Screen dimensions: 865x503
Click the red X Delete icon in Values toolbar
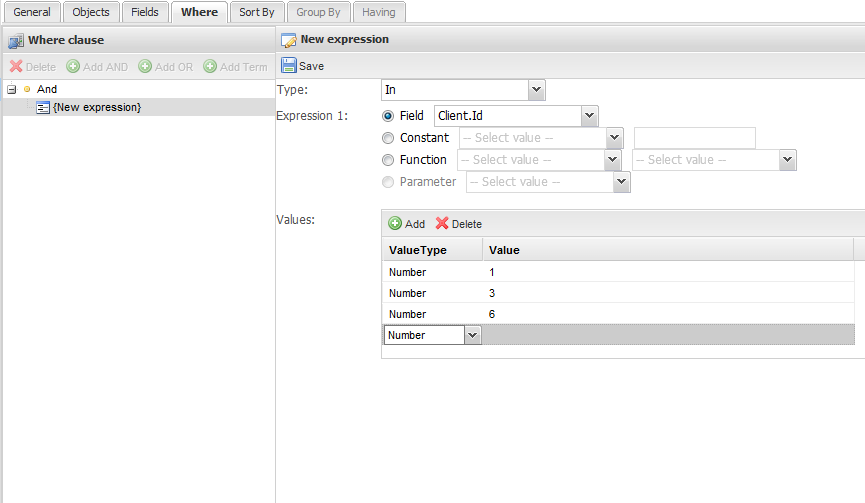(x=442, y=223)
